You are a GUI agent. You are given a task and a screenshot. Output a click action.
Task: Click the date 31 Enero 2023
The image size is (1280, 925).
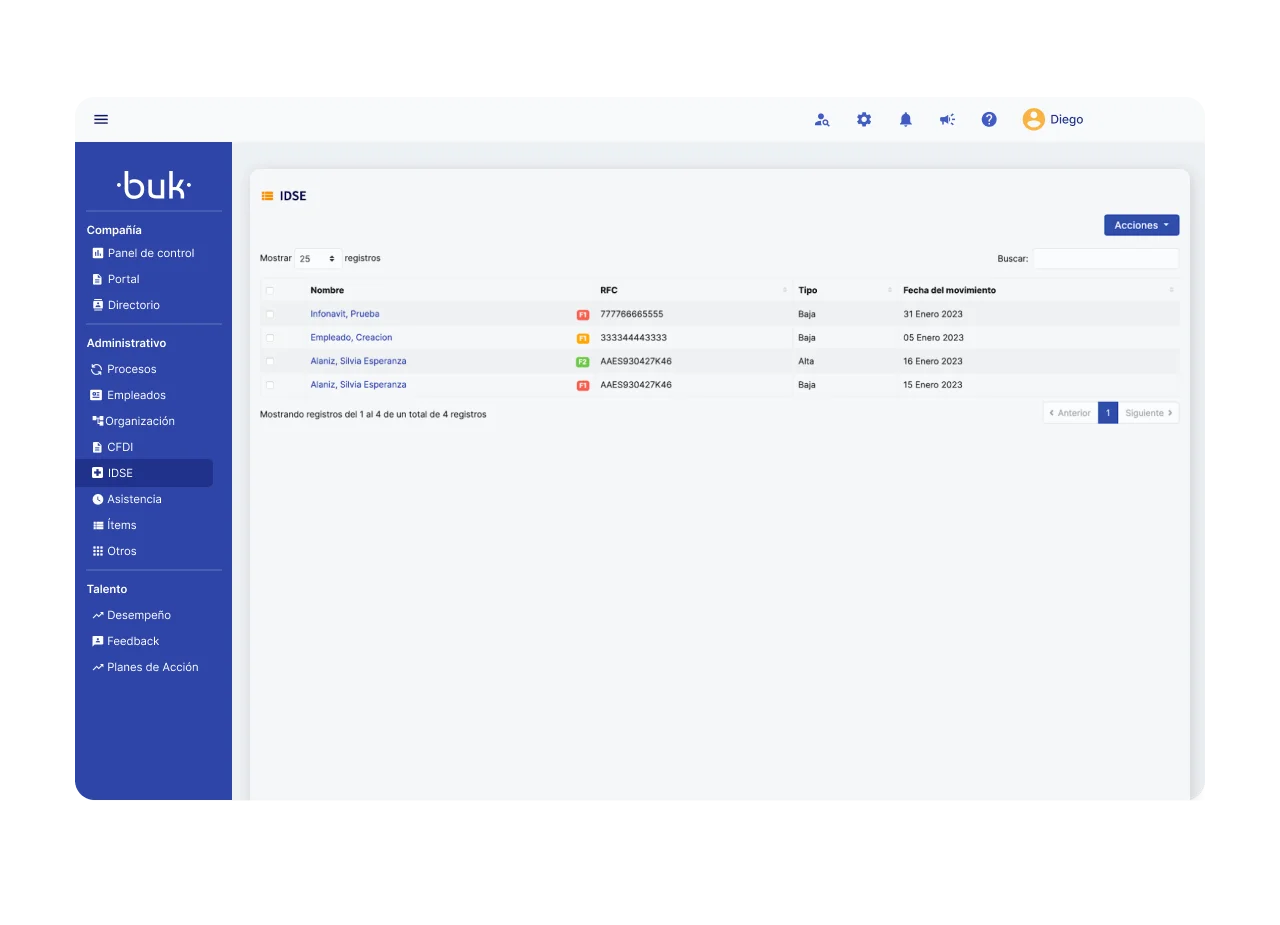click(x=933, y=314)
